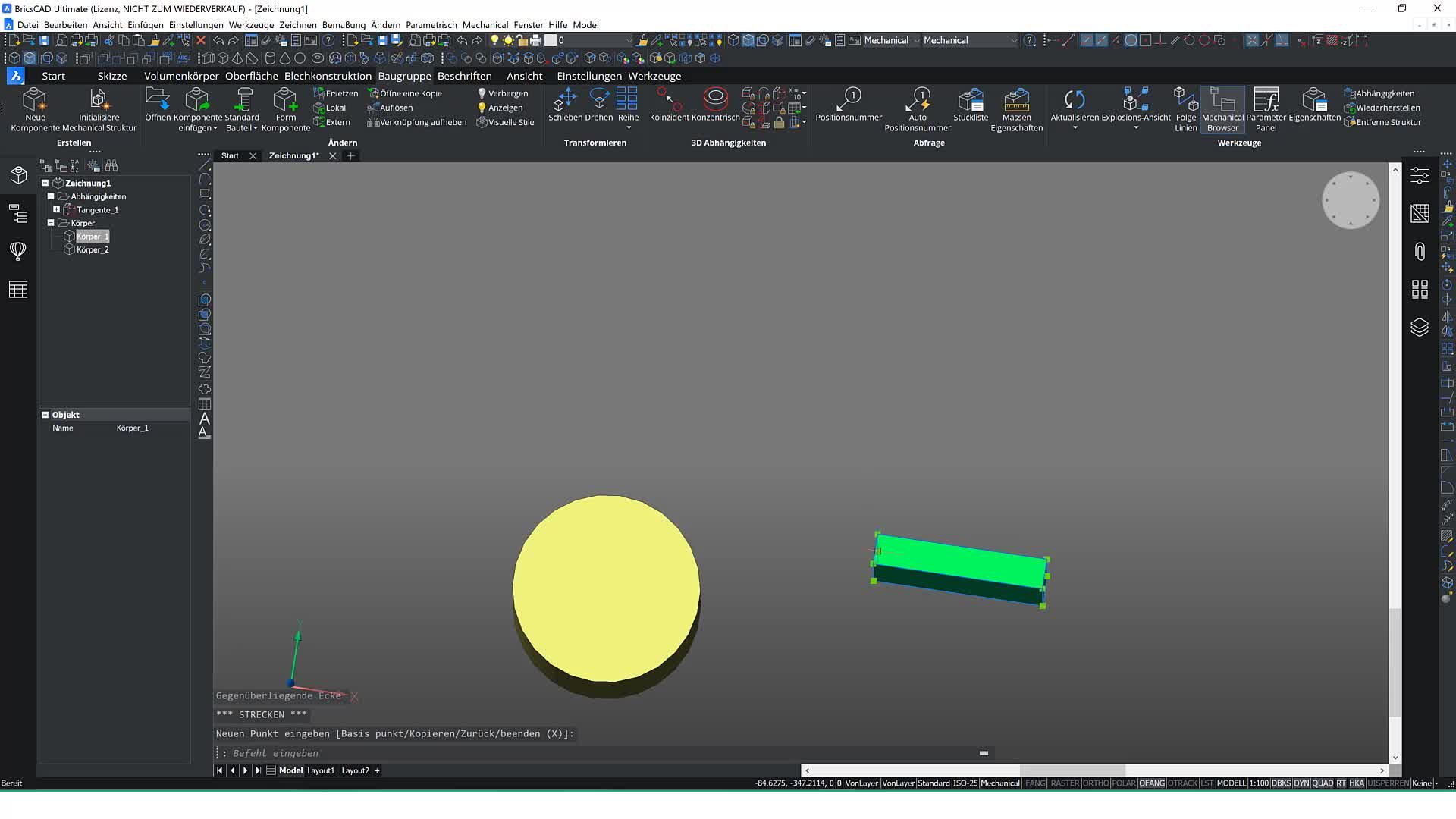Click Verbergen button
The width and height of the screenshot is (1456, 819).
pyautogui.click(x=502, y=93)
